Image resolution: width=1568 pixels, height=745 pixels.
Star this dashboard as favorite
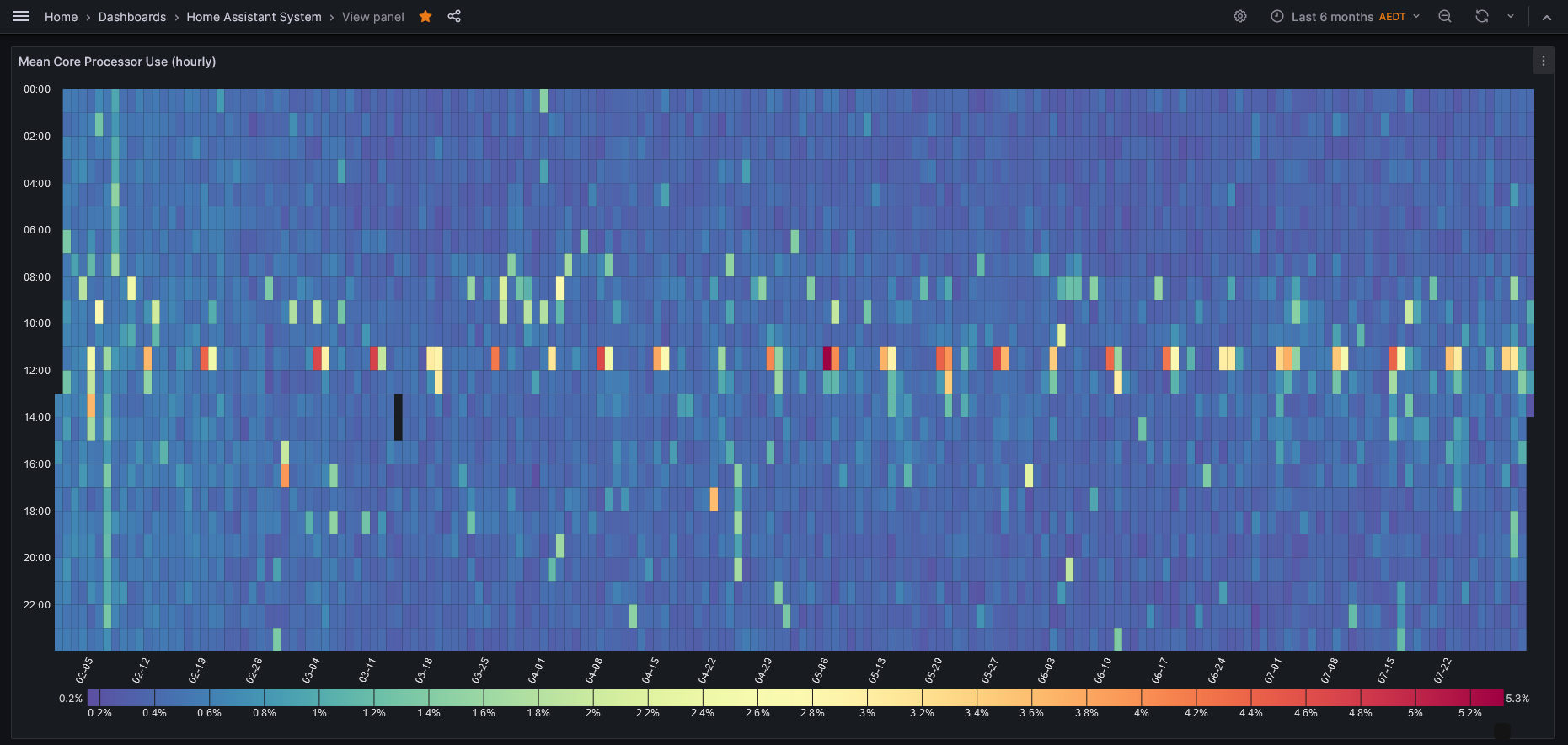point(425,17)
